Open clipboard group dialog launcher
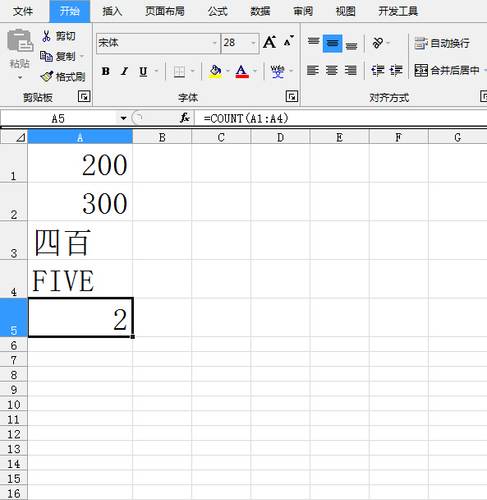Image resolution: width=487 pixels, height=500 pixels. (84, 97)
